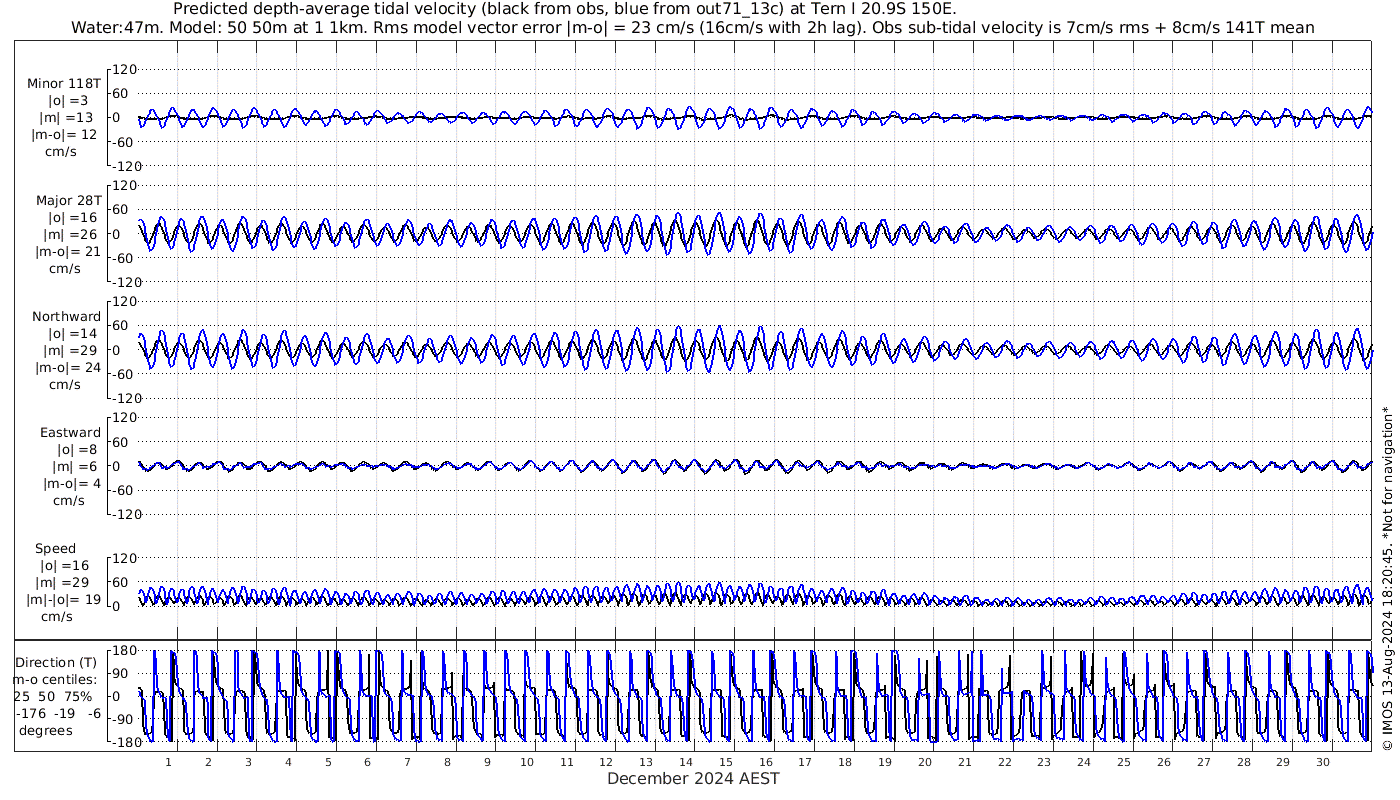This screenshot has height=800, width=1400.
Task: Click date label '22' on the x-axis
Action: 1004,762
